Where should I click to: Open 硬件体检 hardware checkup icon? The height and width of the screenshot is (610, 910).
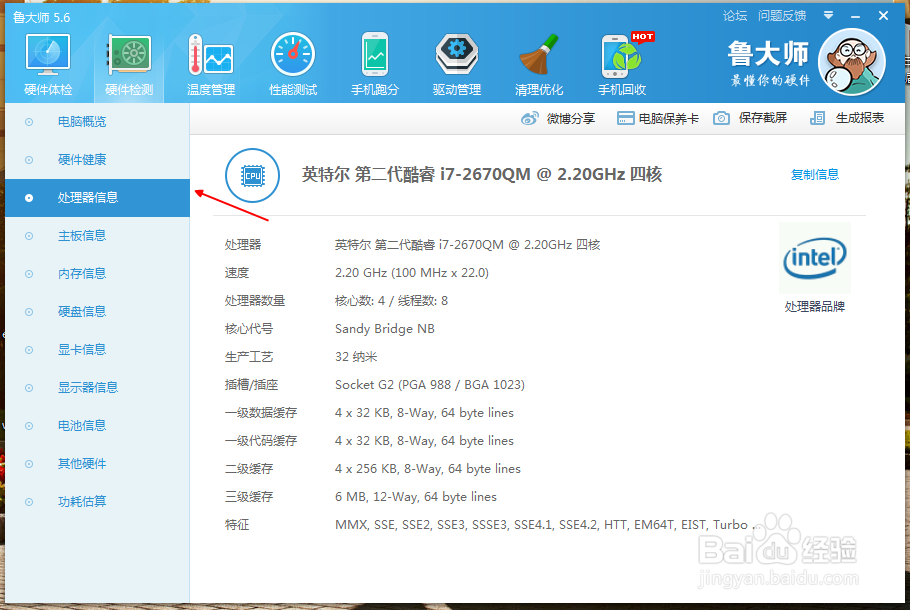point(48,55)
